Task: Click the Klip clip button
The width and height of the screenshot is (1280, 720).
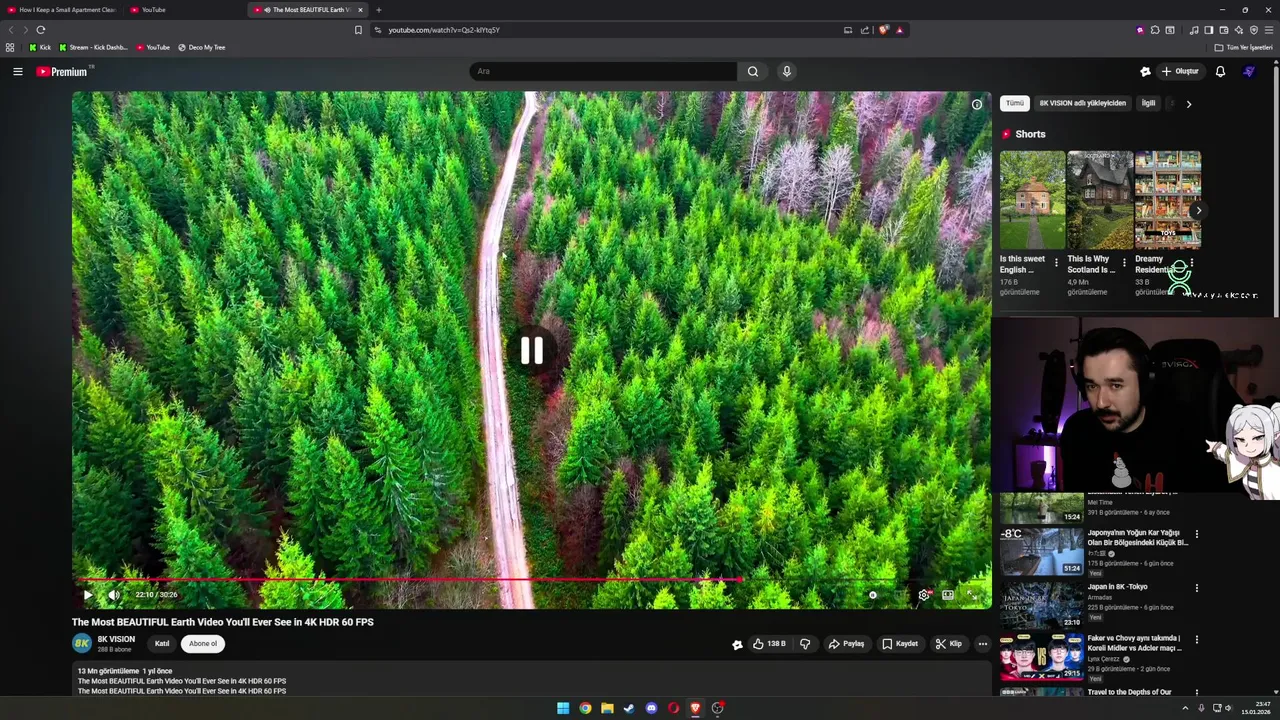Action: pyautogui.click(x=949, y=644)
